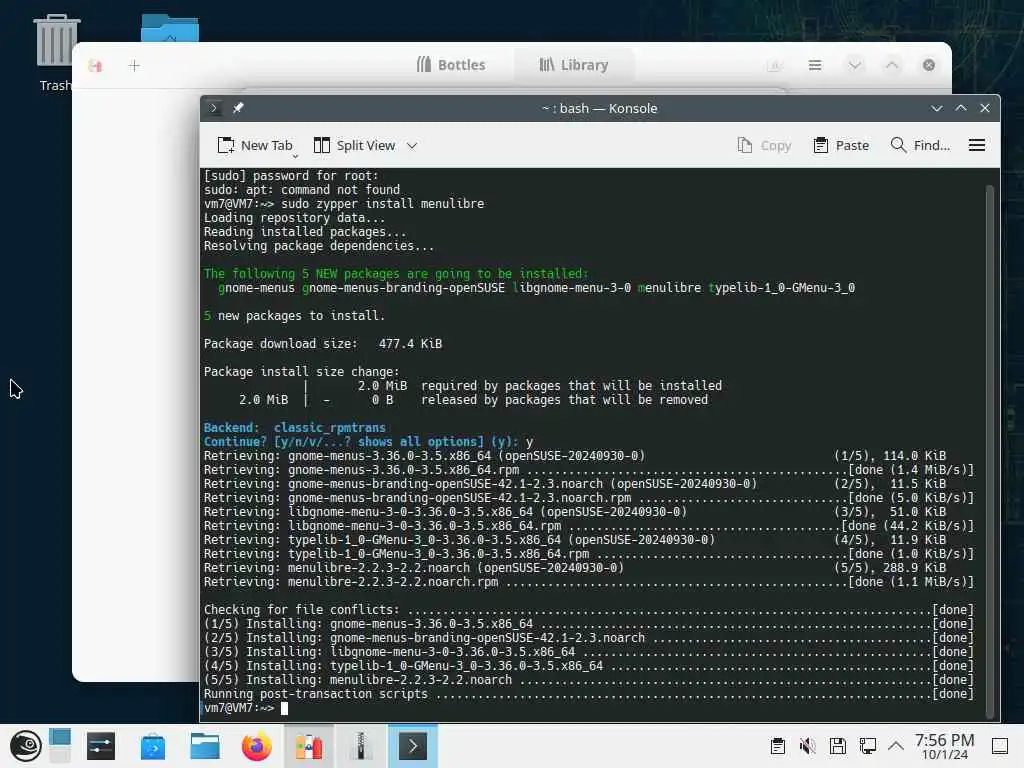Expand the hidden system tray icons
The image size is (1024, 768).
tap(896, 746)
